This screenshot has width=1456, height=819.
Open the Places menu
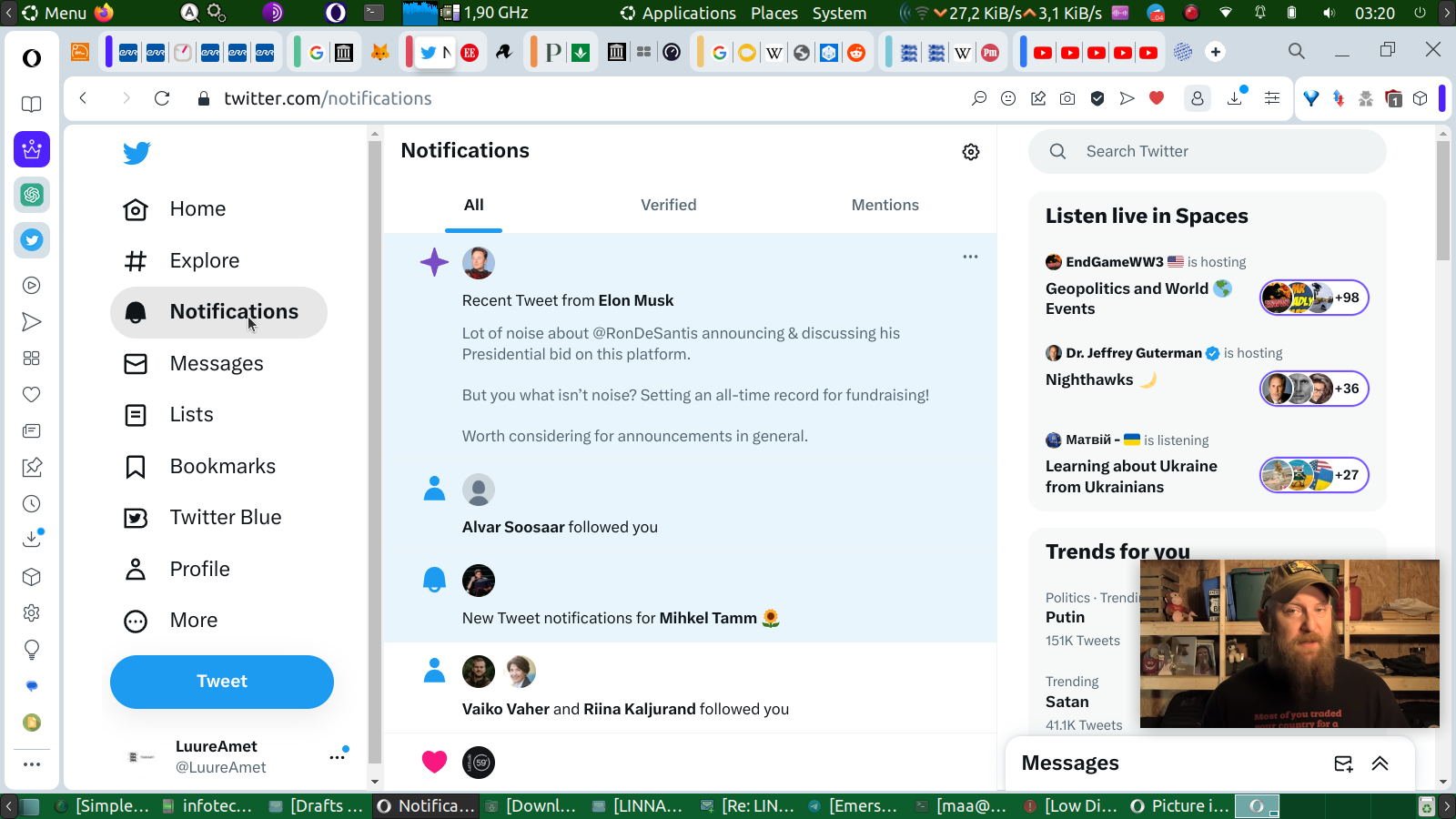[x=774, y=13]
